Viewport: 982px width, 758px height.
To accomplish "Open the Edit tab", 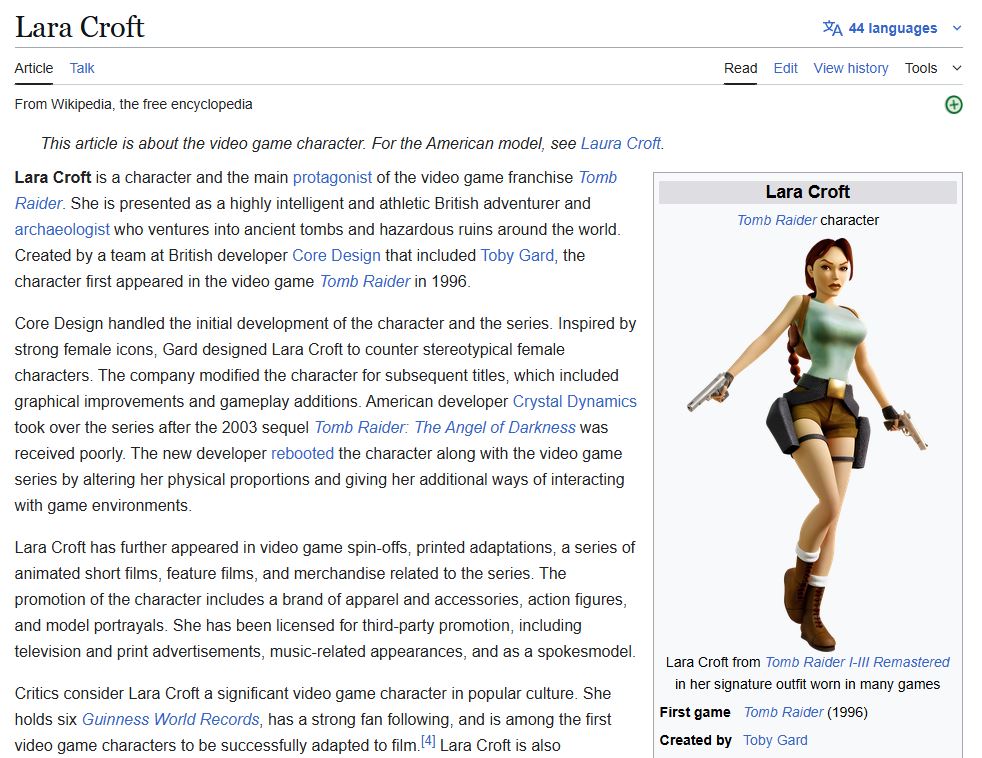I will coord(785,68).
